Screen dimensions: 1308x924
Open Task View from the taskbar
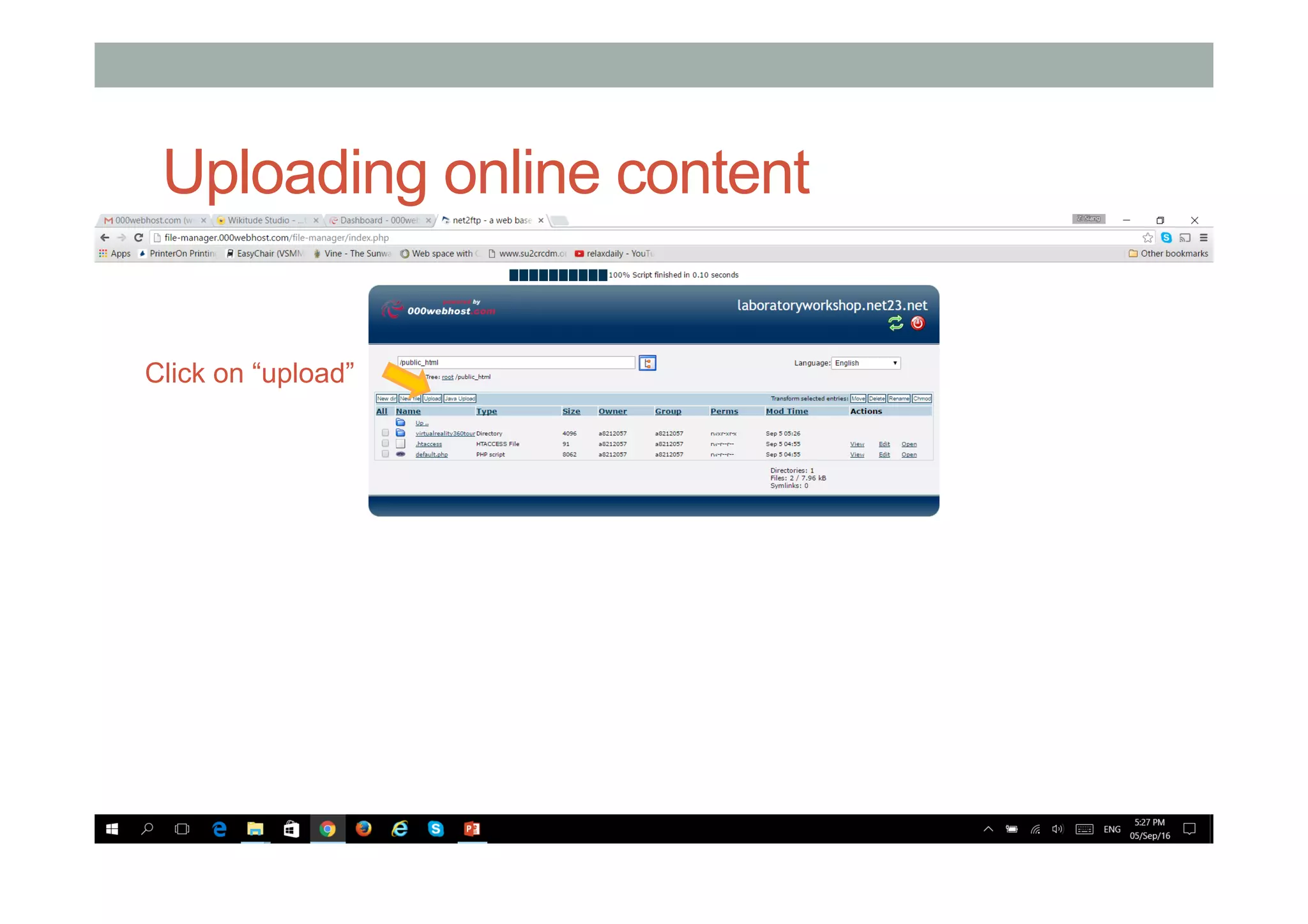click(x=182, y=829)
